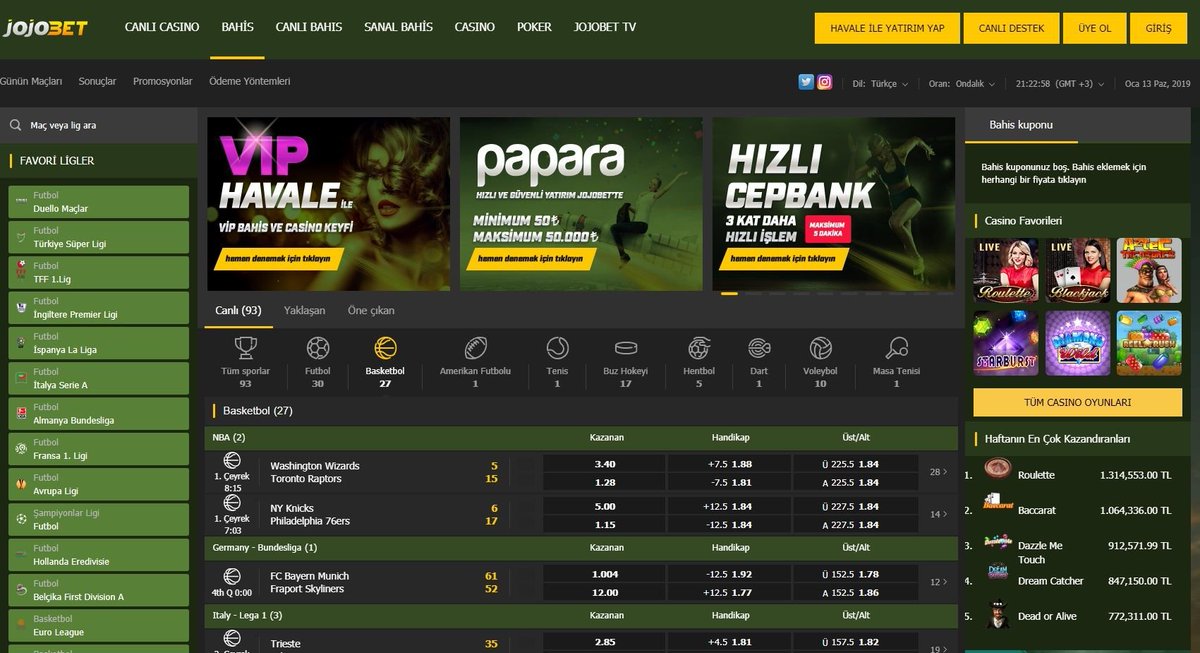Viewport: 1200px width, 653px height.
Task: Click the Jojobet logo
Action: 45,28
